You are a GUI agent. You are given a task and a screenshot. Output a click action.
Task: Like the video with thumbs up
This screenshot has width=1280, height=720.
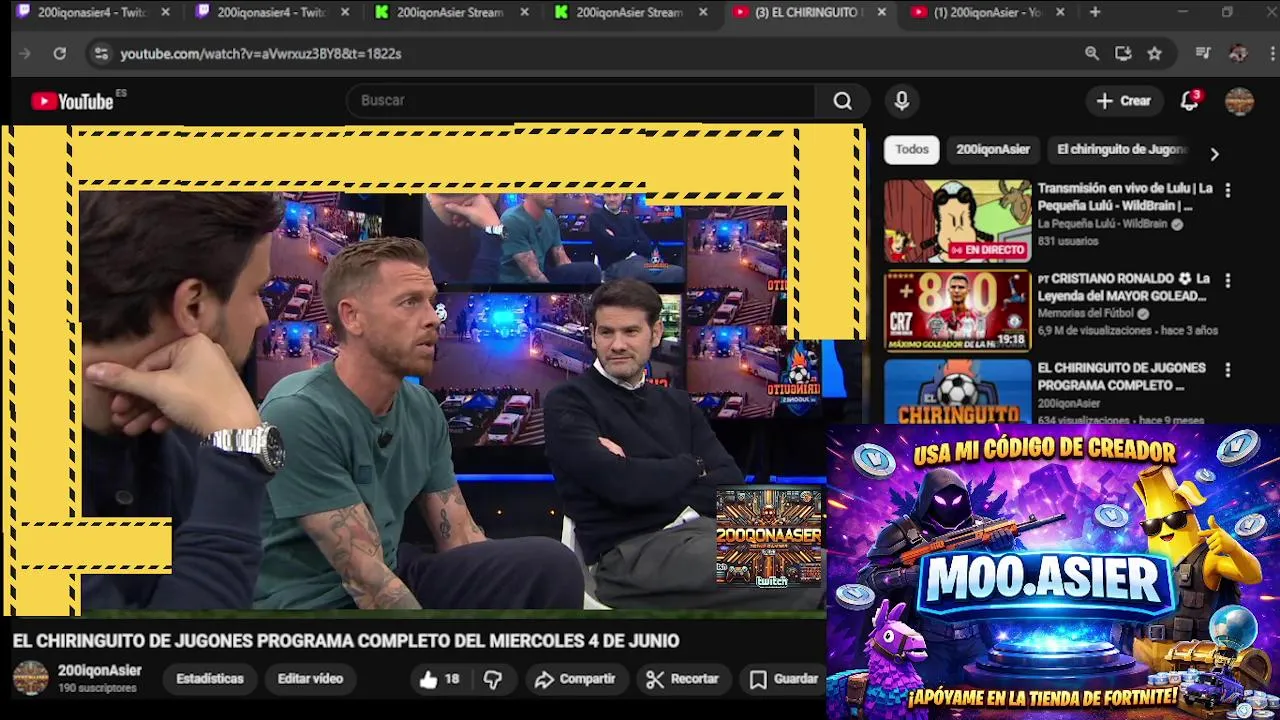439,679
